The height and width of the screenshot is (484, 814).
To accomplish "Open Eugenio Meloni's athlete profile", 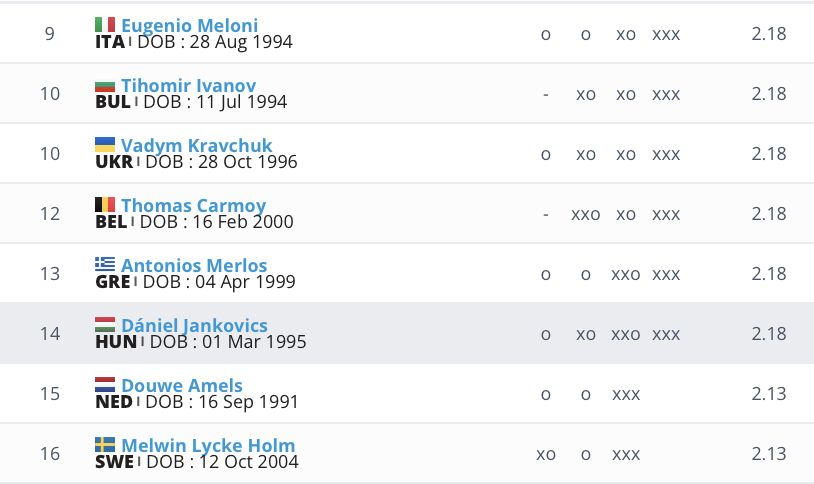I will point(189,26).
